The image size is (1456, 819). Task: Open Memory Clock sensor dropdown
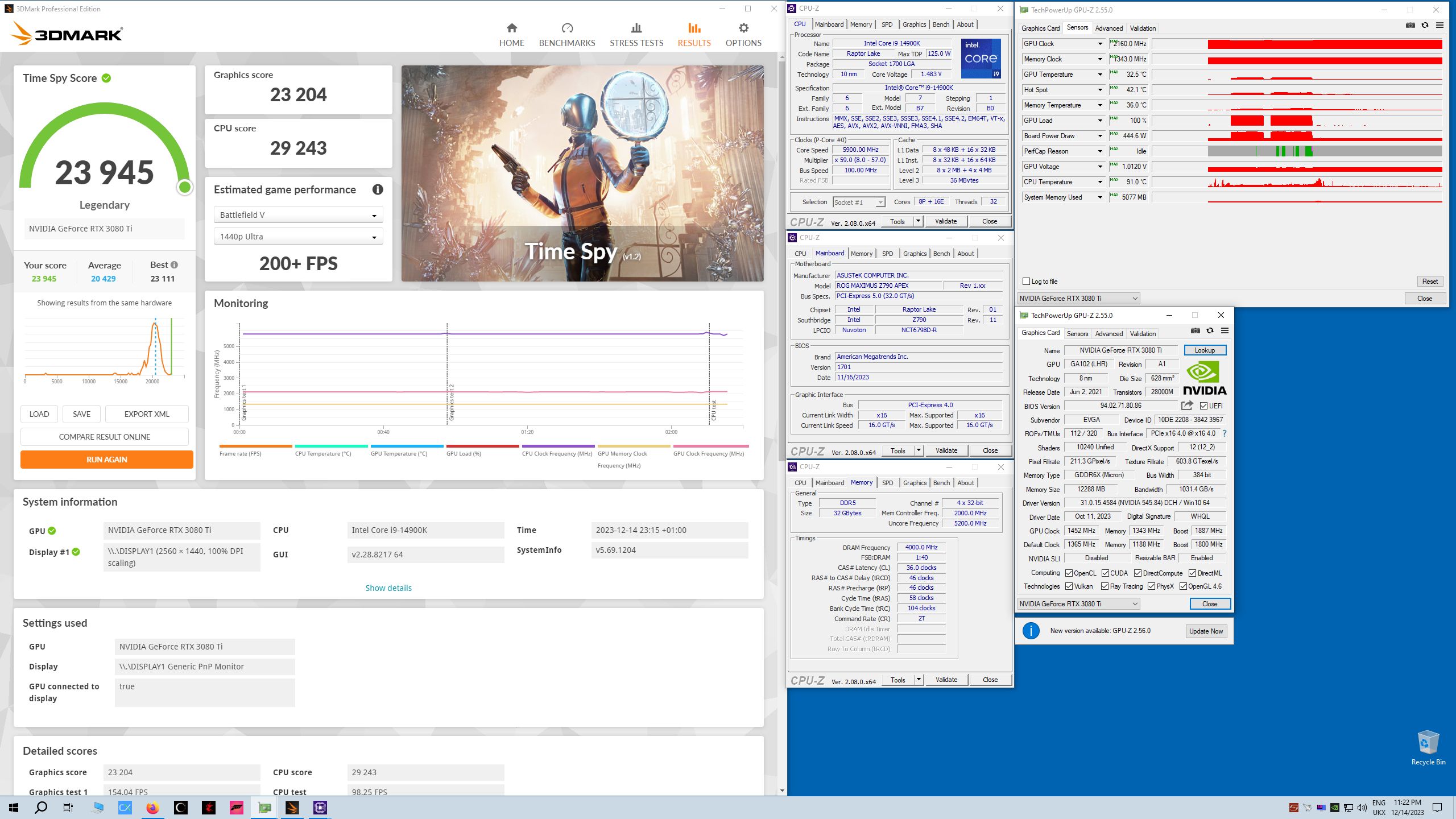(1100, 59)
